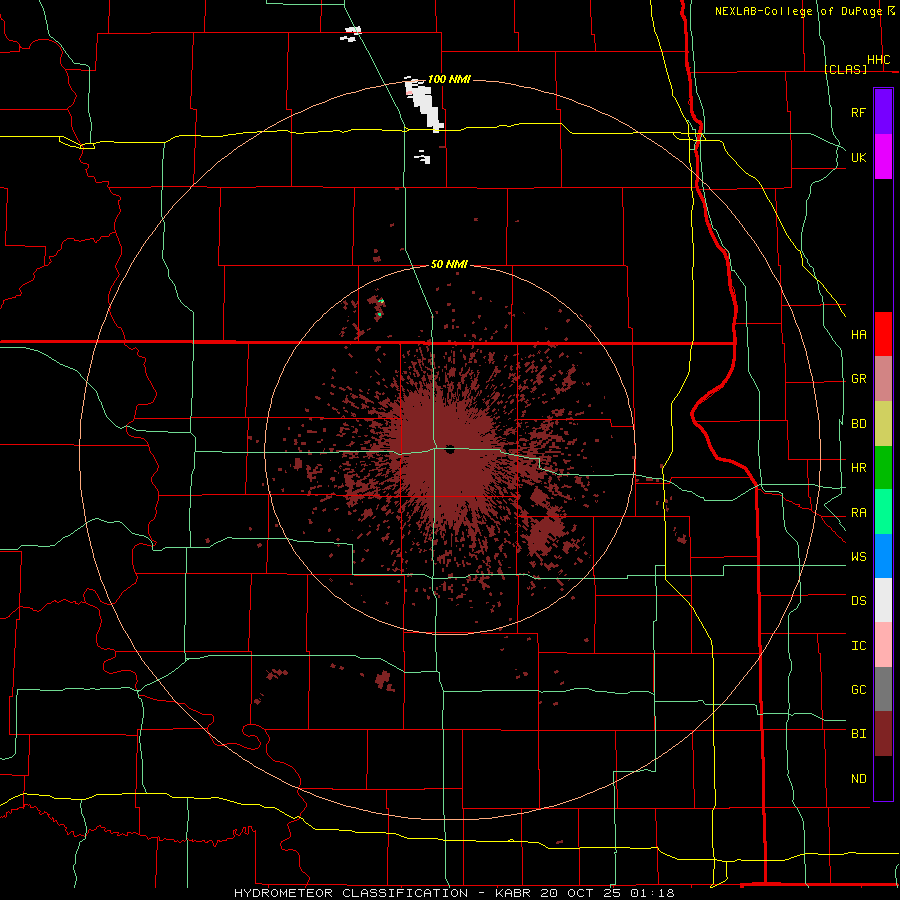Click the 20 OCT 25 date text
900x900 pixels.
pos(581,893)
